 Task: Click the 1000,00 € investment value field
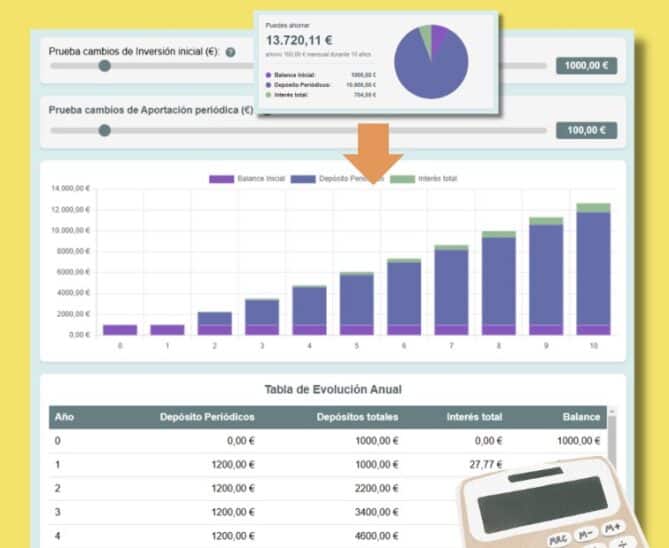click(586, 66)
